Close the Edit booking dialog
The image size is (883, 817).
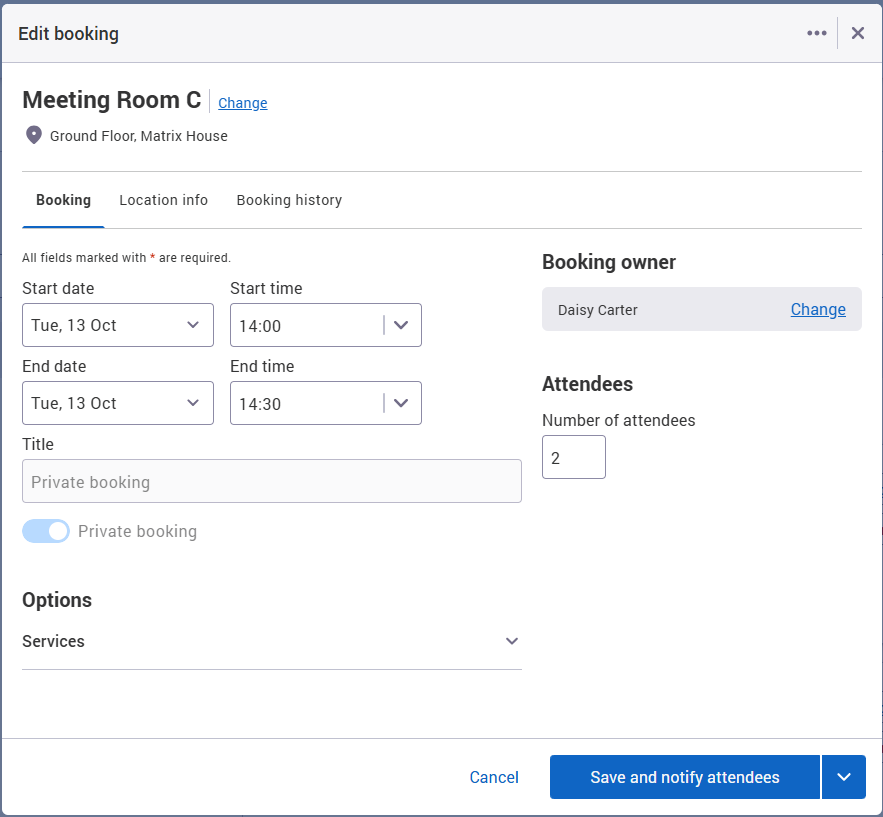[x=858, y=33]
